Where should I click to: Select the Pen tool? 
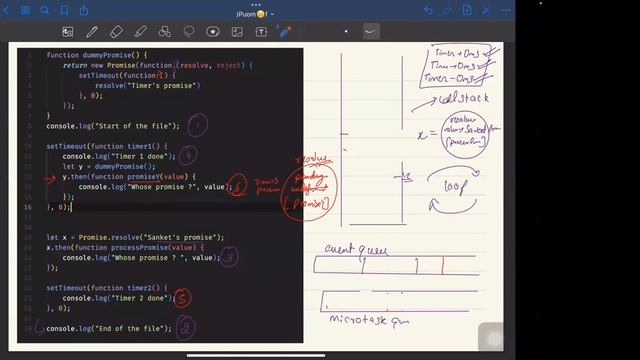pyautogui.click(x=92, y=32)
